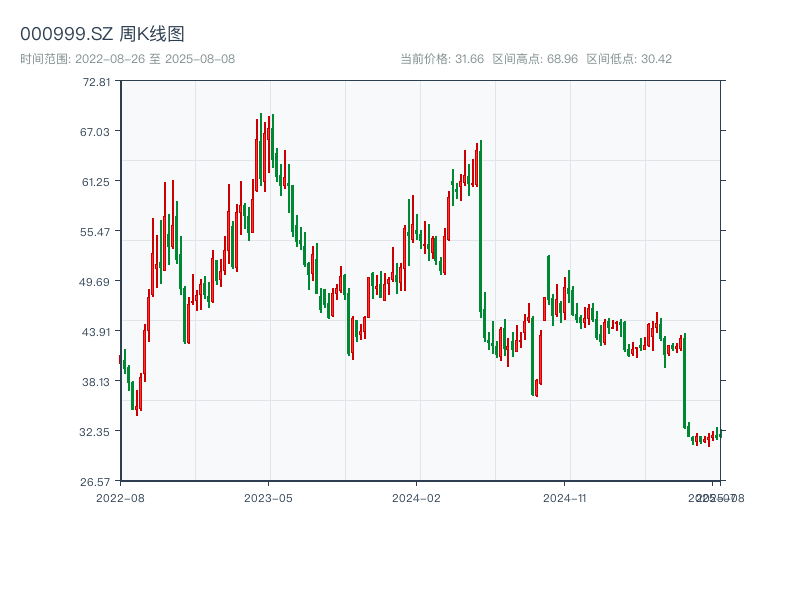Click x-axis date label 2024-11
Image resolution: width=800 pixels, height=600 pixels.
(564, 498)
